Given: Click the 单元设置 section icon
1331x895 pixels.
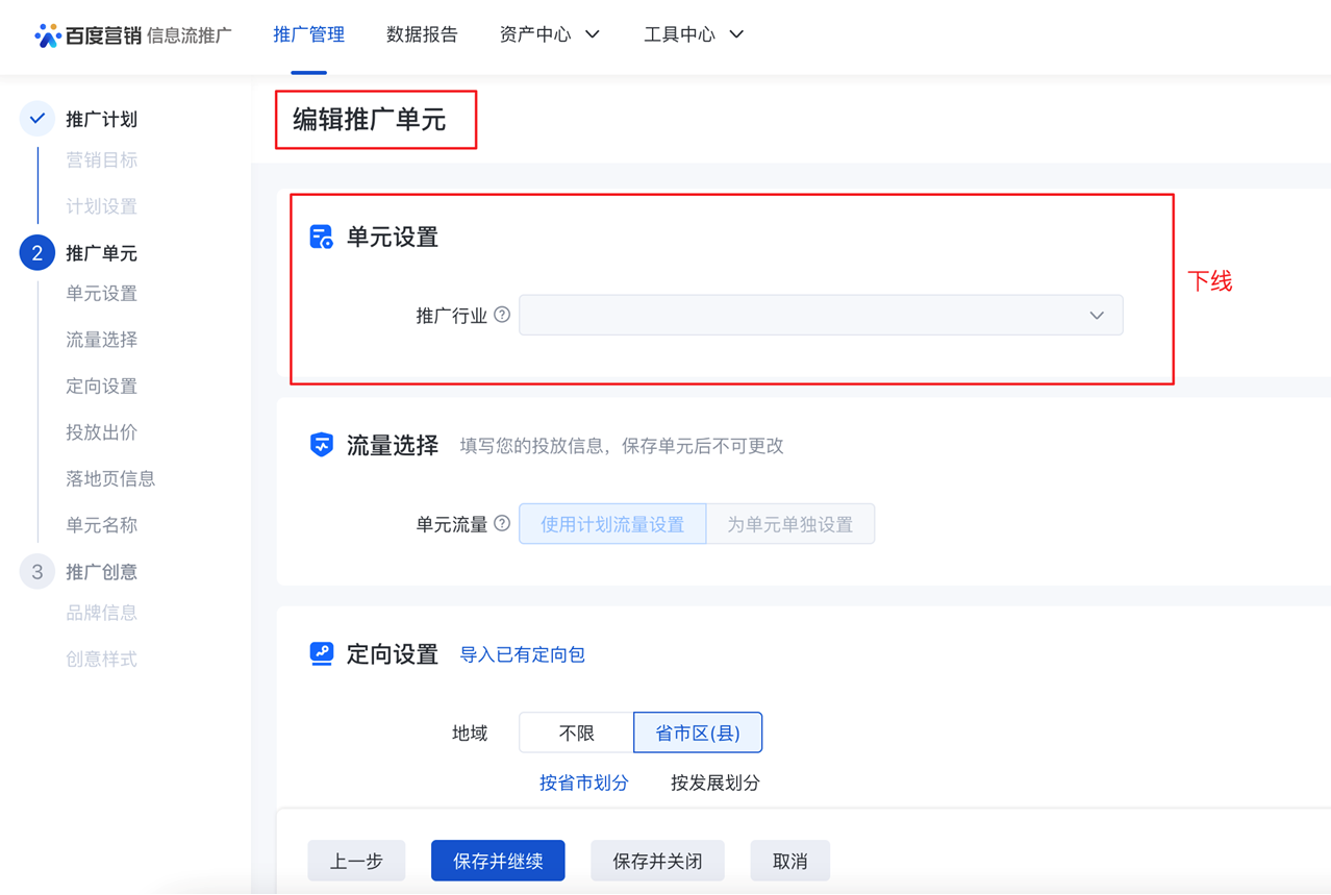Looking at the screenshot, I should 321,237.
